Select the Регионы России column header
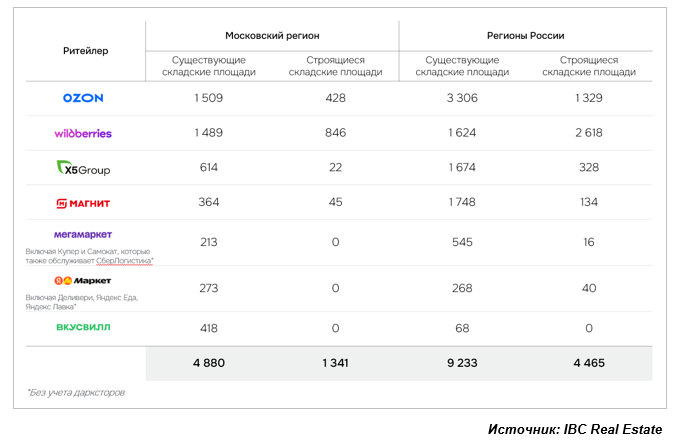This screenshot has height=440, width=680. (525, 35)
